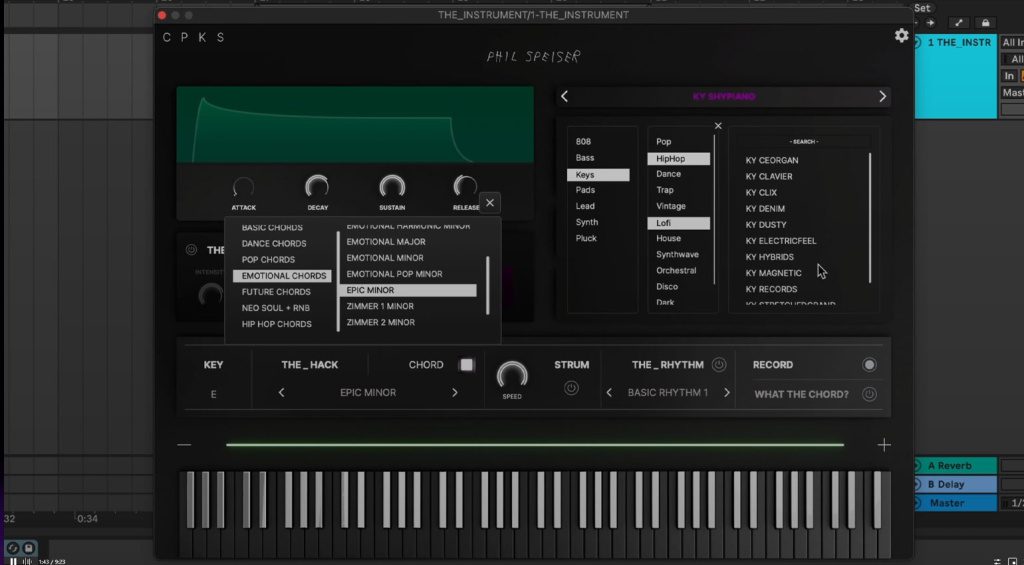Select the 808 category

(583, 142)
